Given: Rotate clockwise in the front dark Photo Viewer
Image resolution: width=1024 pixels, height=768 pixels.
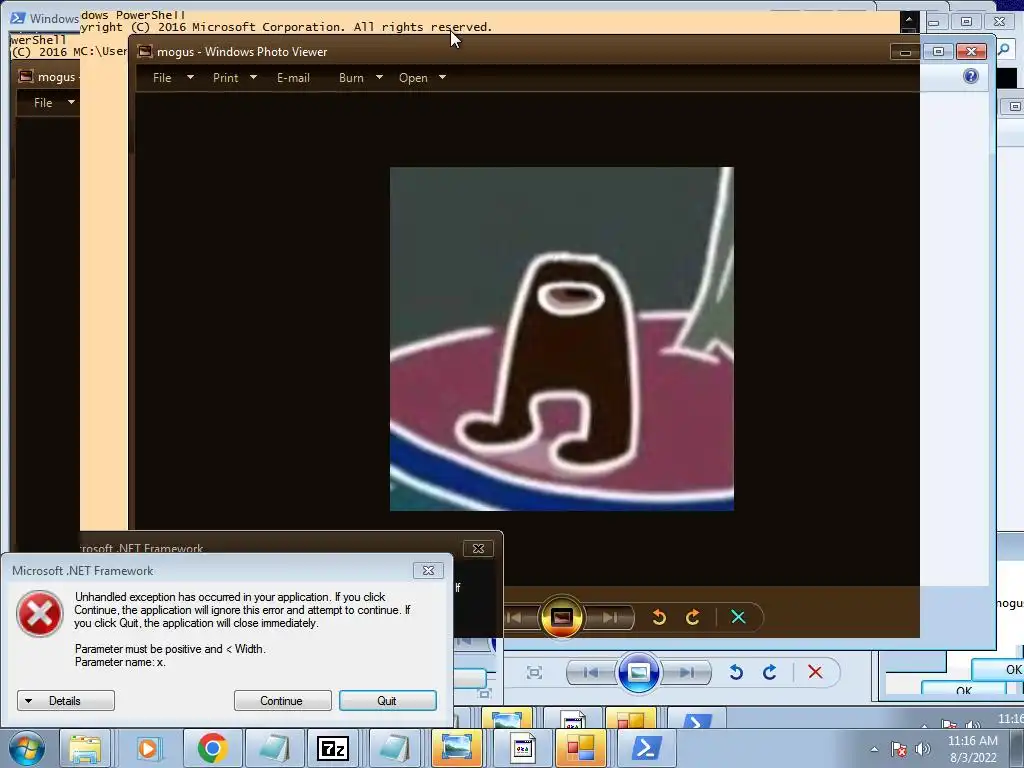Looking at the screenshot, I should pos(693,617).
